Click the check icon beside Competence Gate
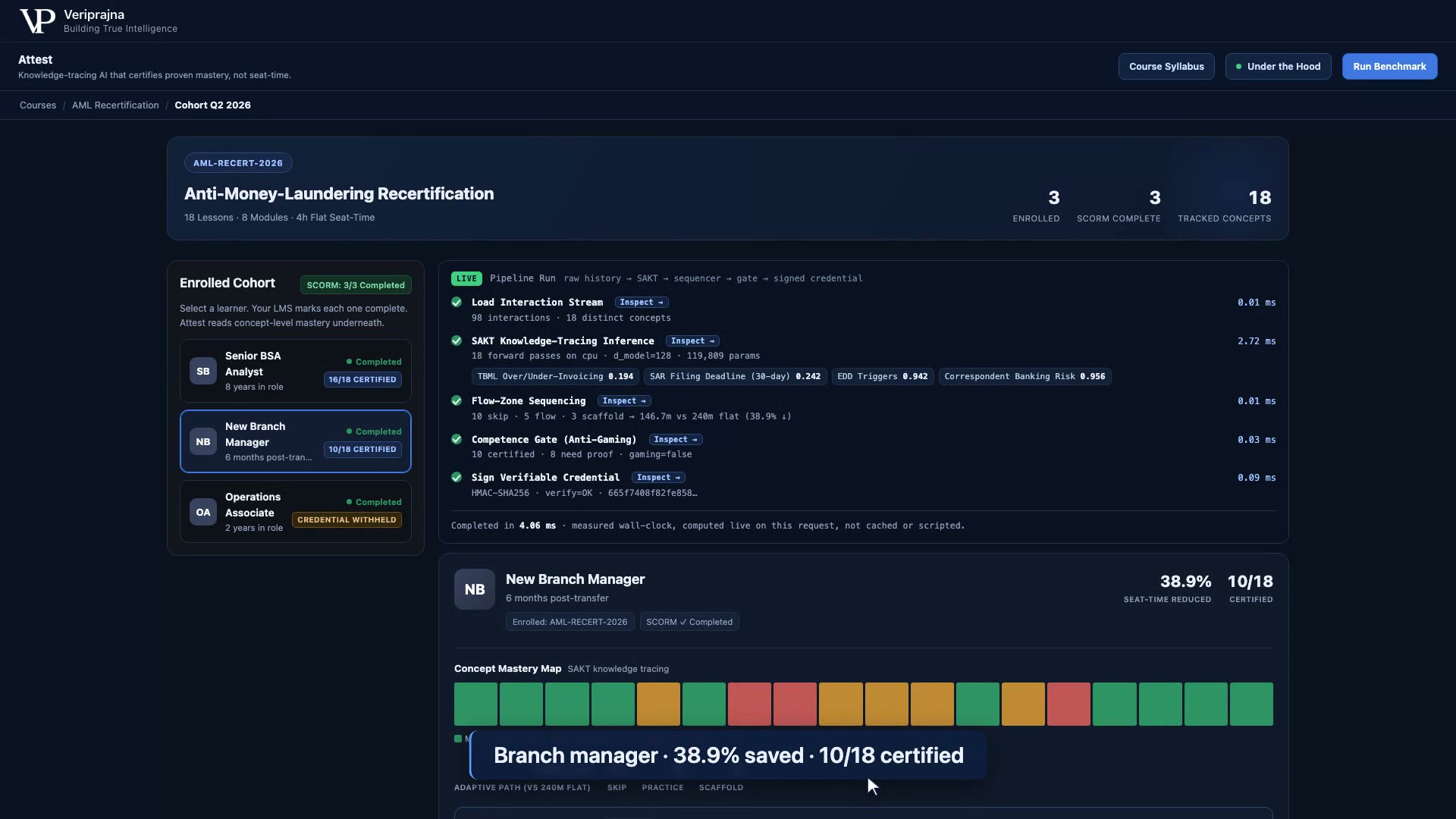 (x=457, y=439)
